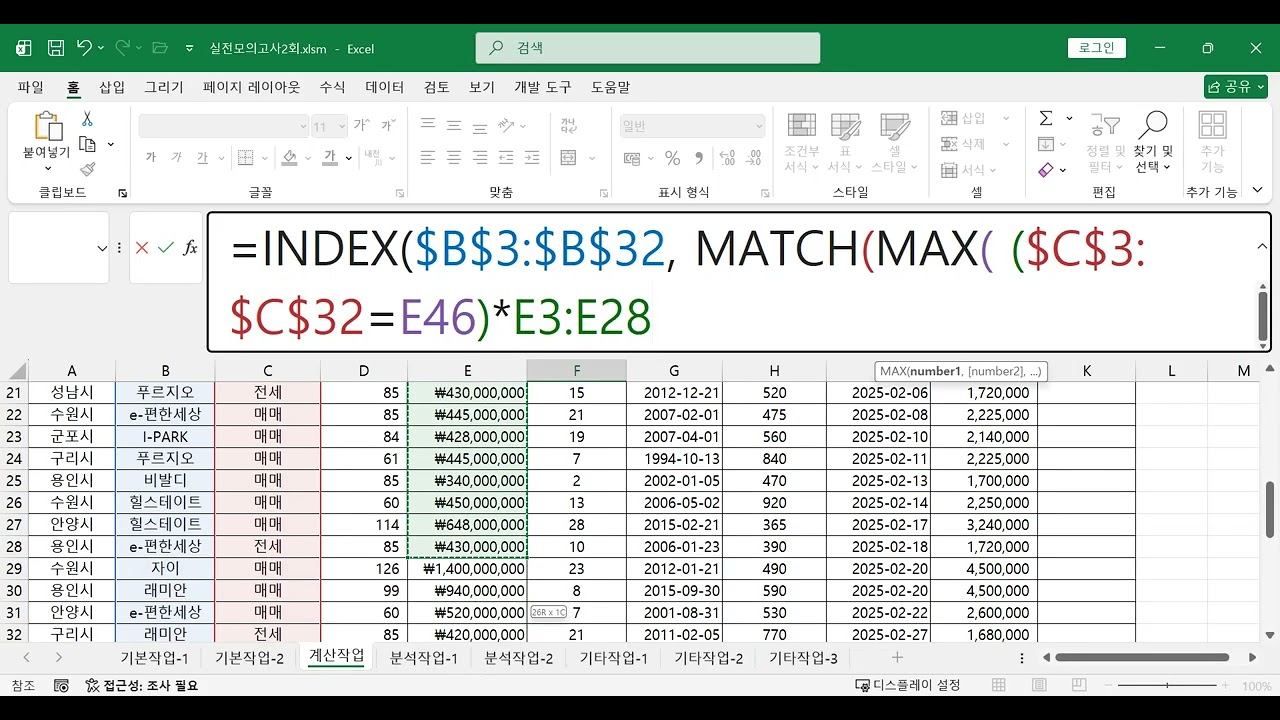Toggle align left button
This screenshot has width=1280, height=720.
(x=428, y=158)
